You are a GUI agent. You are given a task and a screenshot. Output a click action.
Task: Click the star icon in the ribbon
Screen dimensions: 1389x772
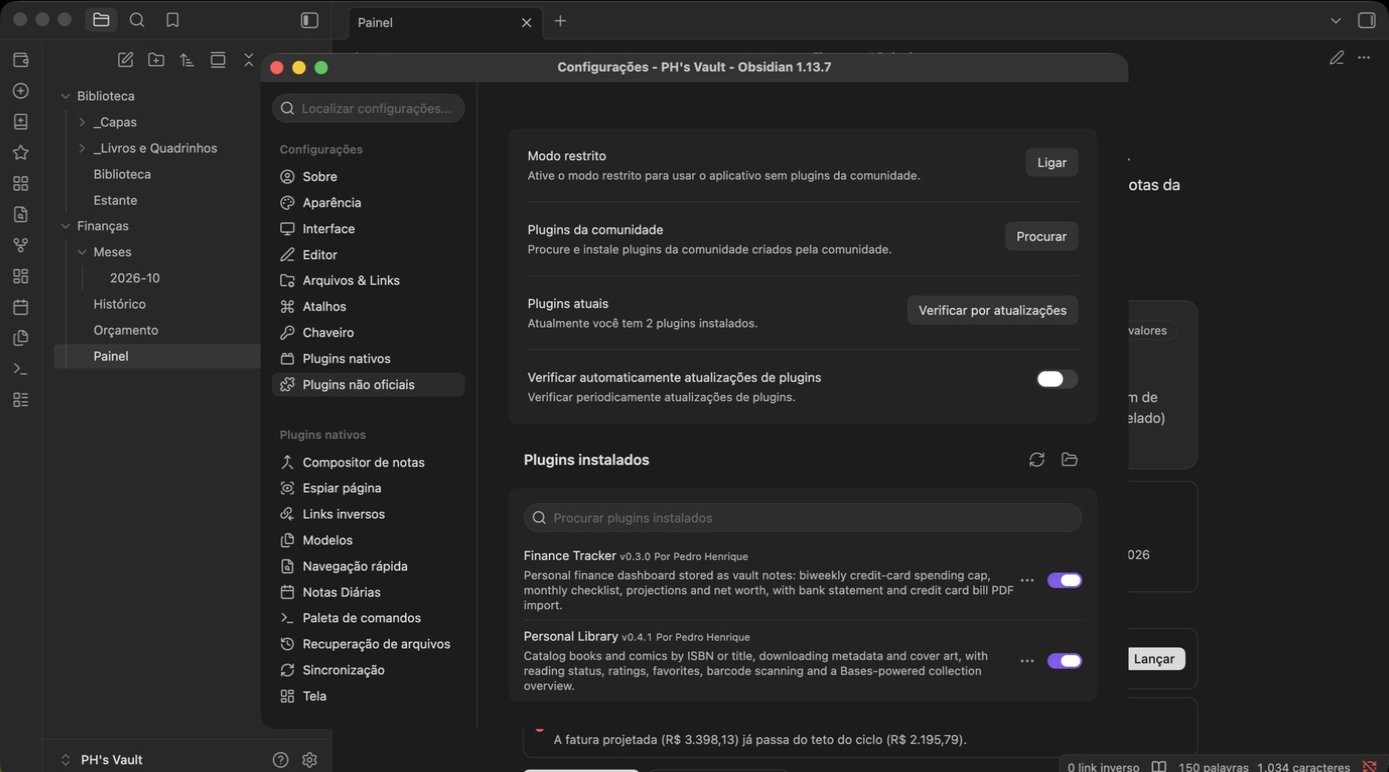(20, 153)
